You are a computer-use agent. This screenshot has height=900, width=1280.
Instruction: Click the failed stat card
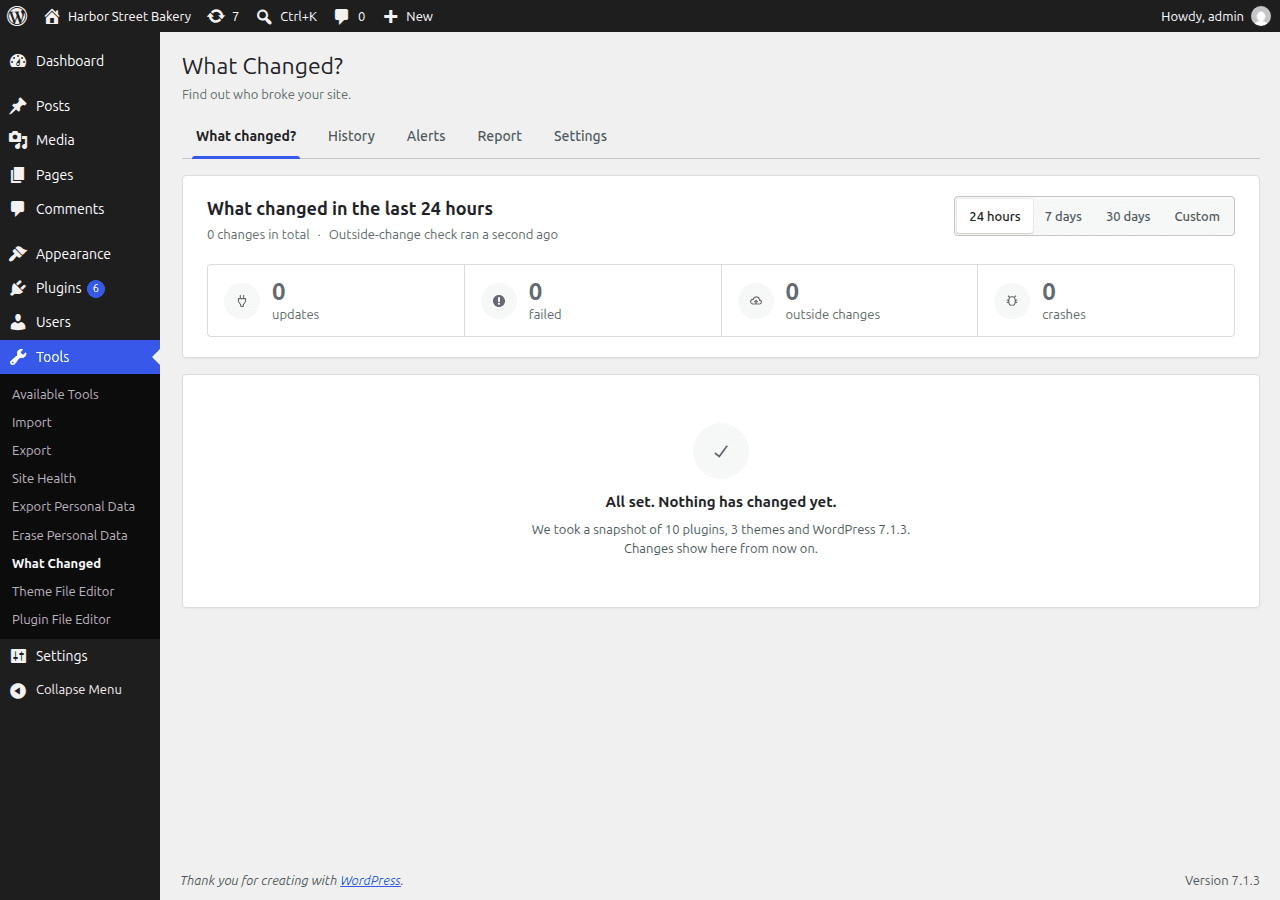point(593,300)
